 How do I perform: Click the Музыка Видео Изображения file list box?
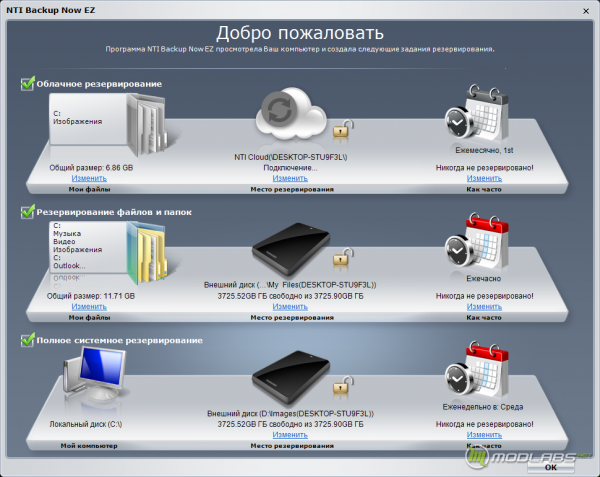point(88,247)
